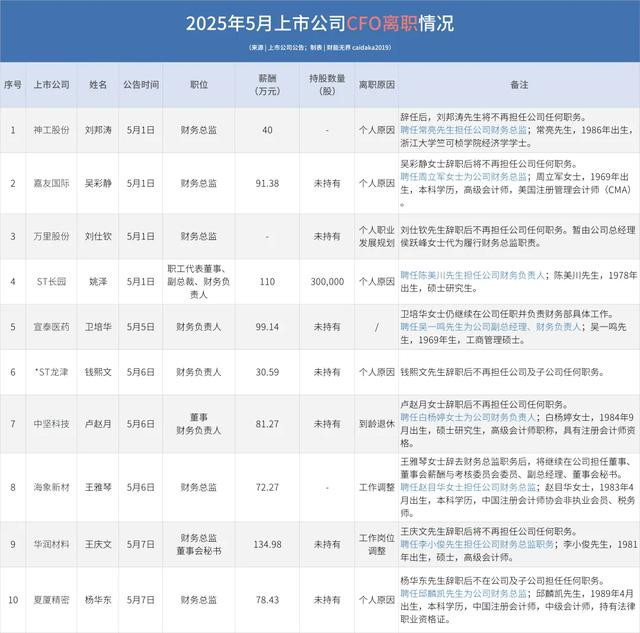
Task: Click 卢赵月's position "董事 财务负责人"
Action: pos(199,424)
